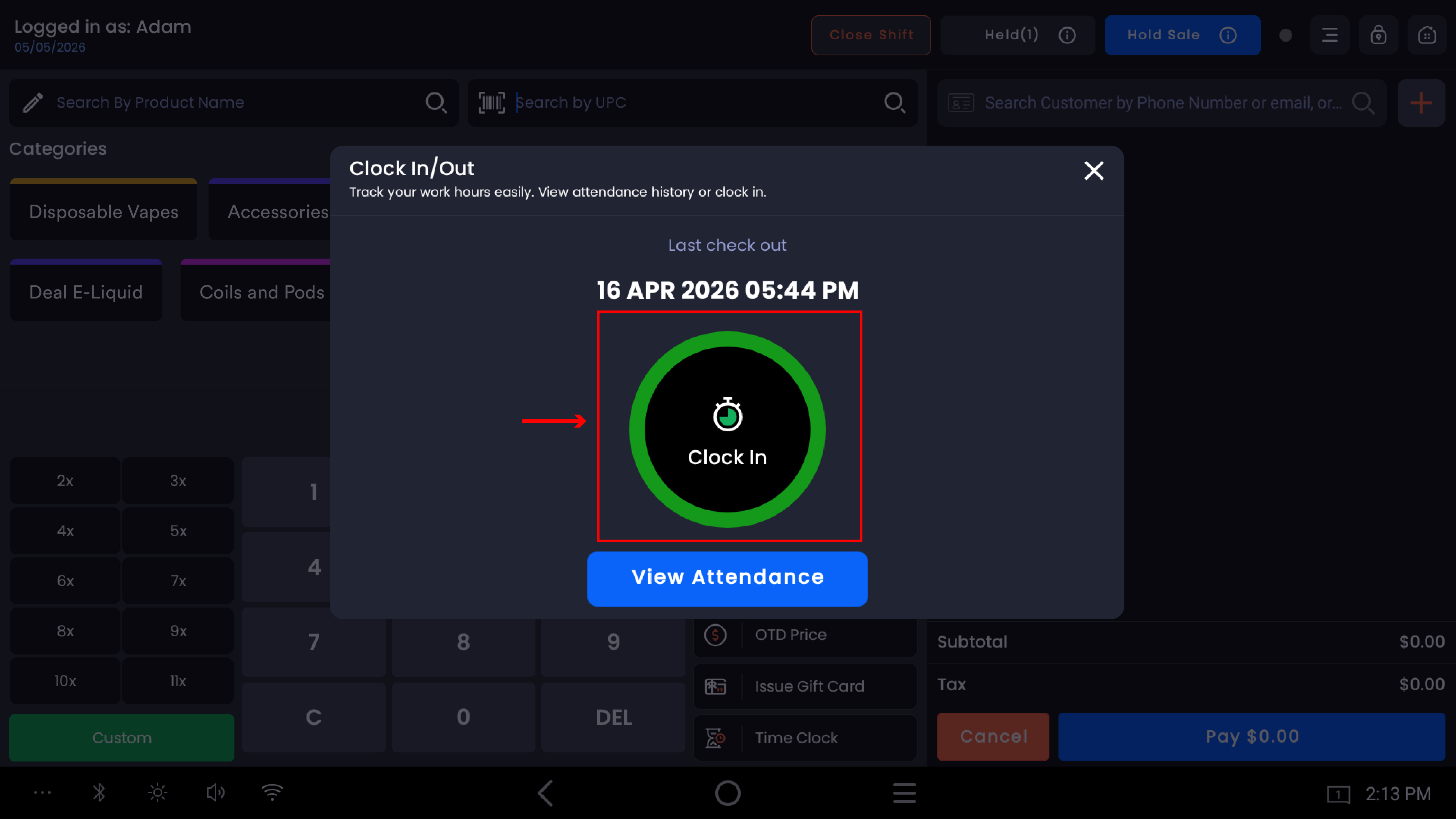Toggle Bluetooth in system bar
This screenshot has height=819, width=1456.
(99, 792)
